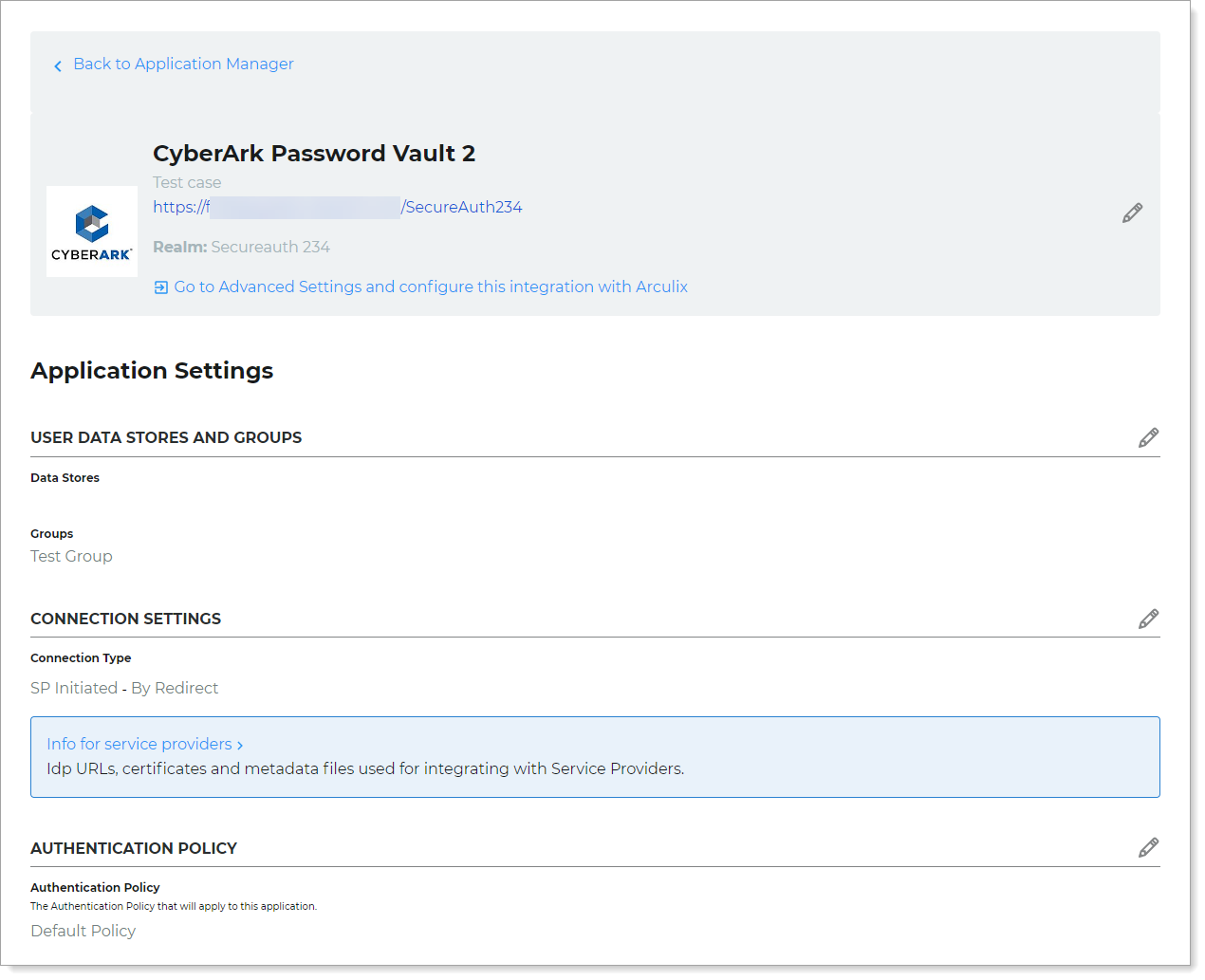The image size is (1205, 980).
Task: Click the Data Stores section label
Action: coord(65,477)
